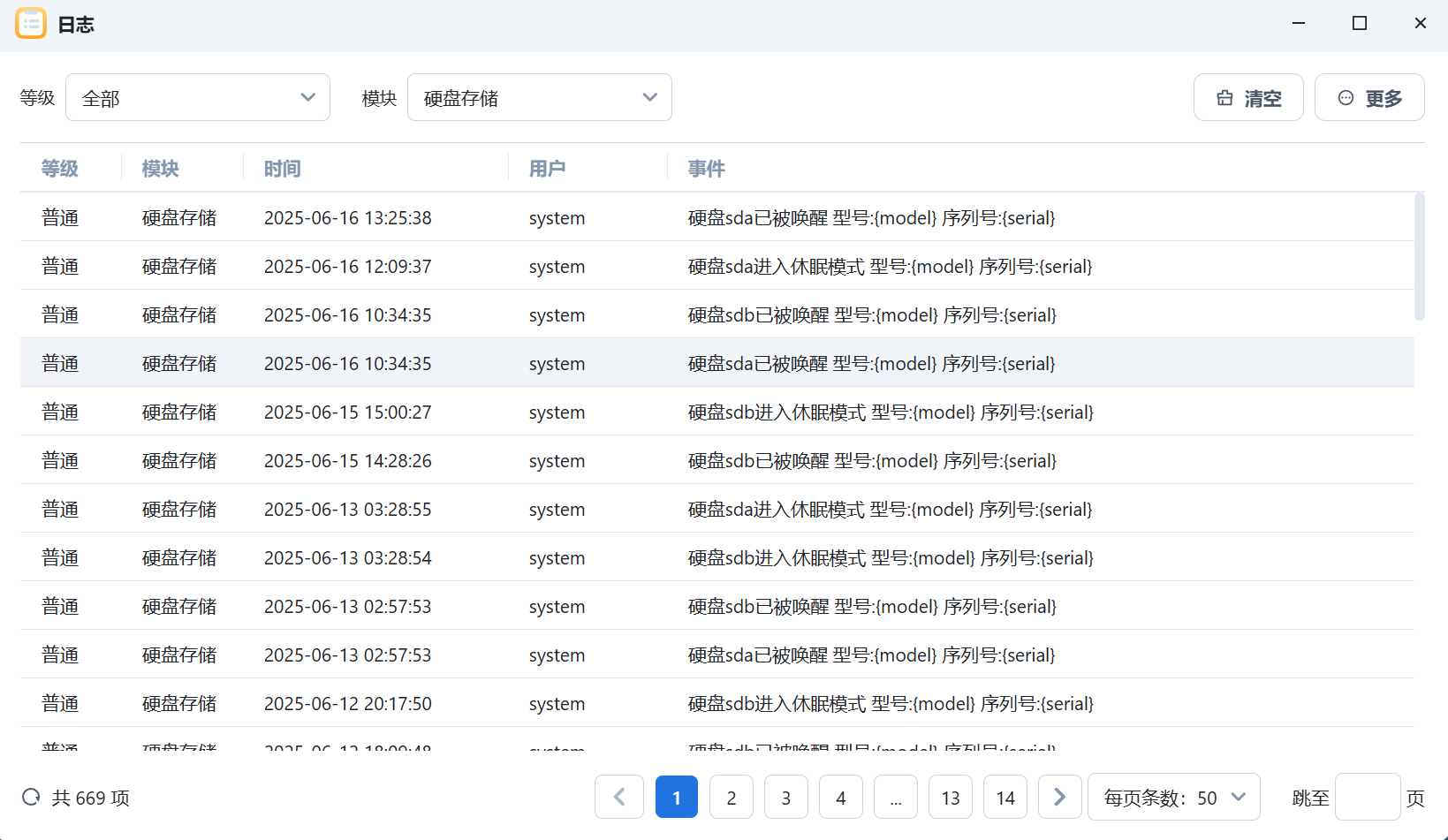Select the log row at 2025-06-12 20:17:50

pyautogui.click(x=717, y=703)
